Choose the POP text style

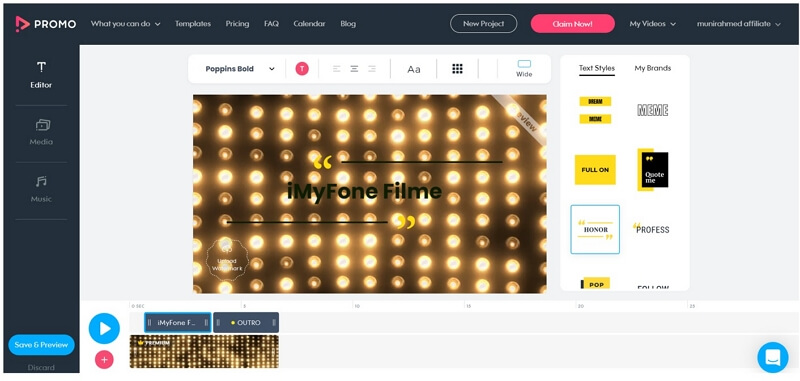click(x=595, y=284)
